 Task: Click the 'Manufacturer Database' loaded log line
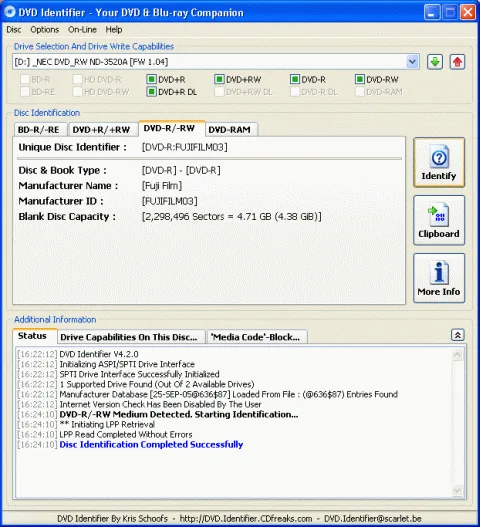(x=229, y=394)
